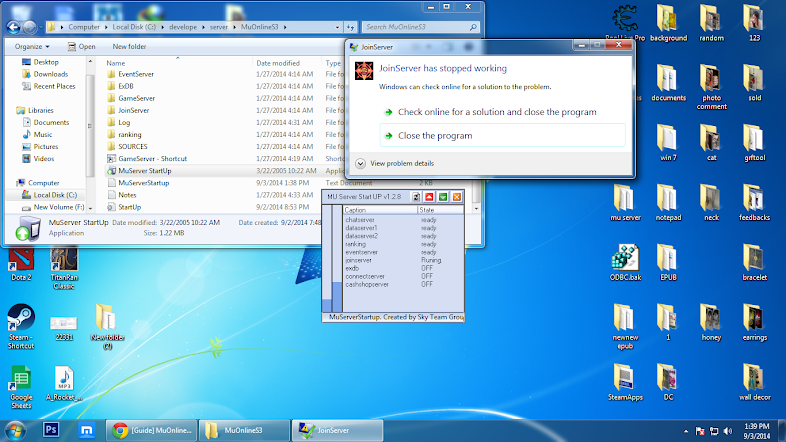
Task: Select the Steam - Shortcut desktop icon
Action: 21,326
